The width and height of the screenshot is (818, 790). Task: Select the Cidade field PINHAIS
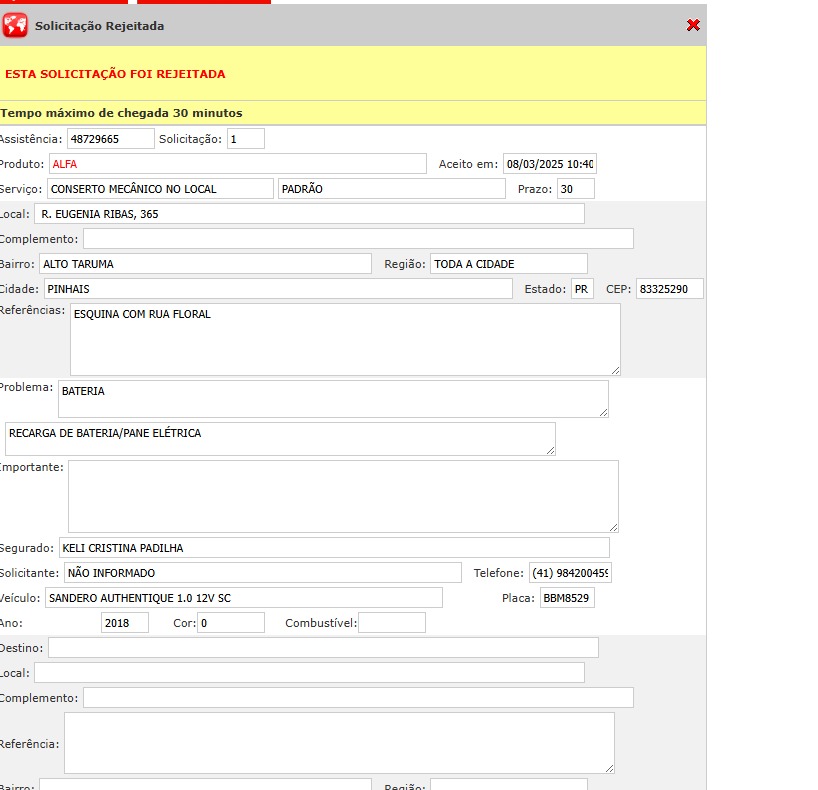276,289
